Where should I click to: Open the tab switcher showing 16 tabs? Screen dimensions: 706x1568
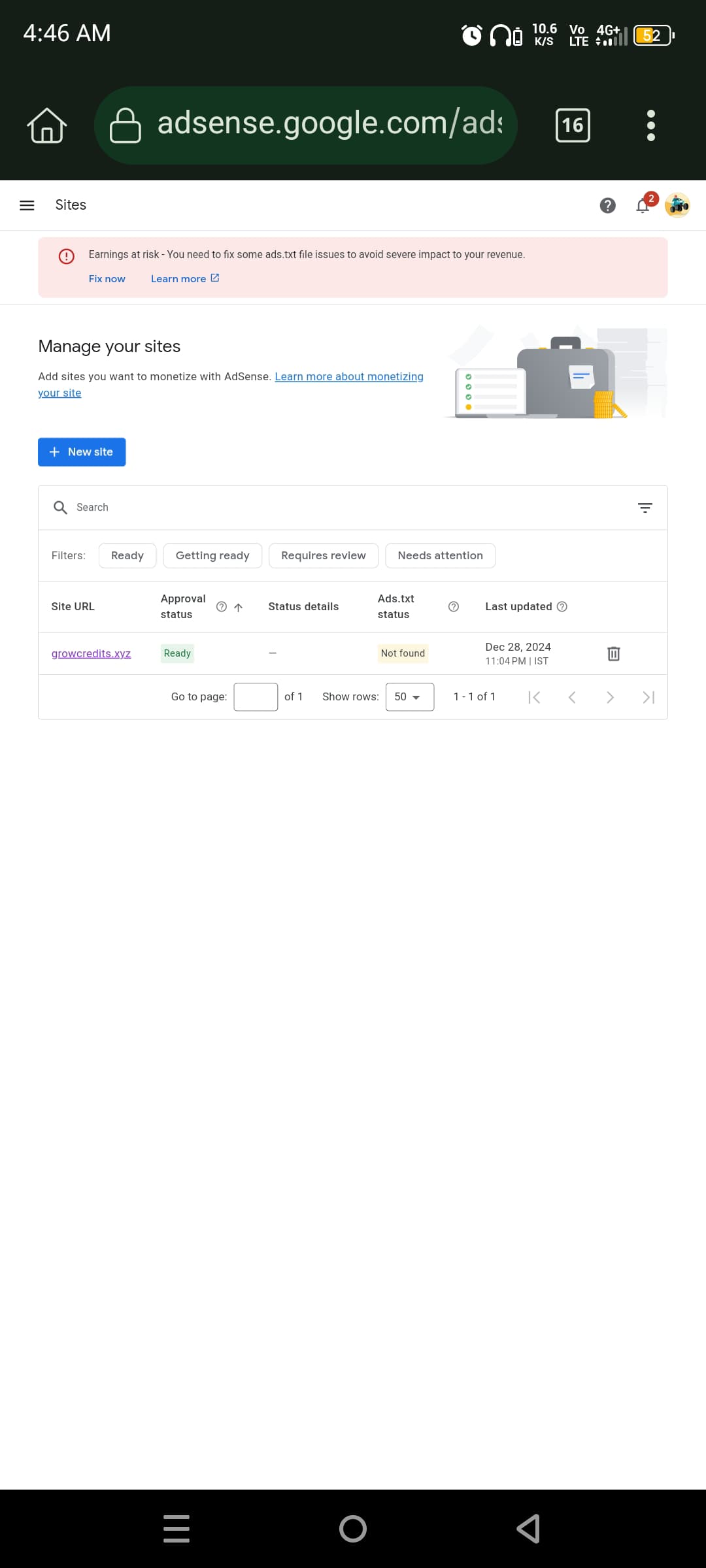click(573, 125)
